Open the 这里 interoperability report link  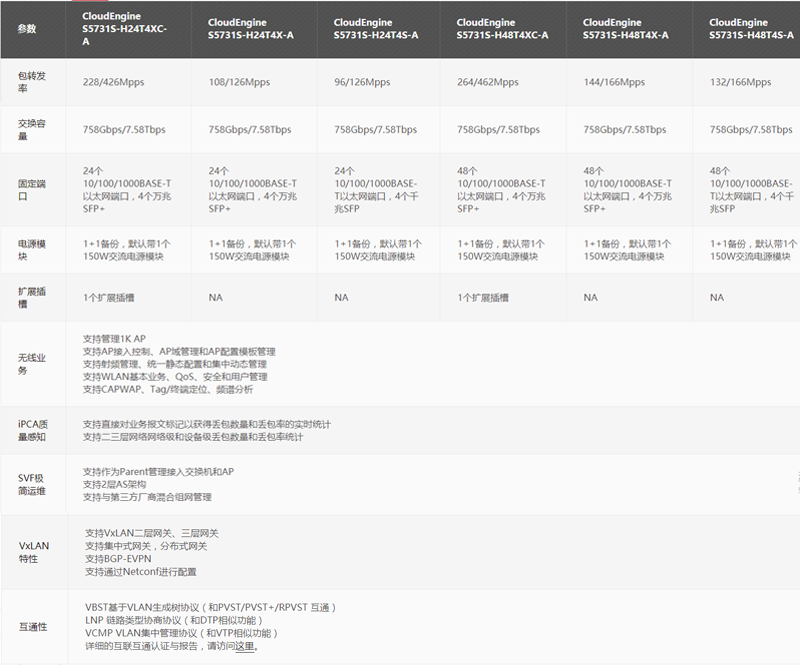[x=245, y=646]
